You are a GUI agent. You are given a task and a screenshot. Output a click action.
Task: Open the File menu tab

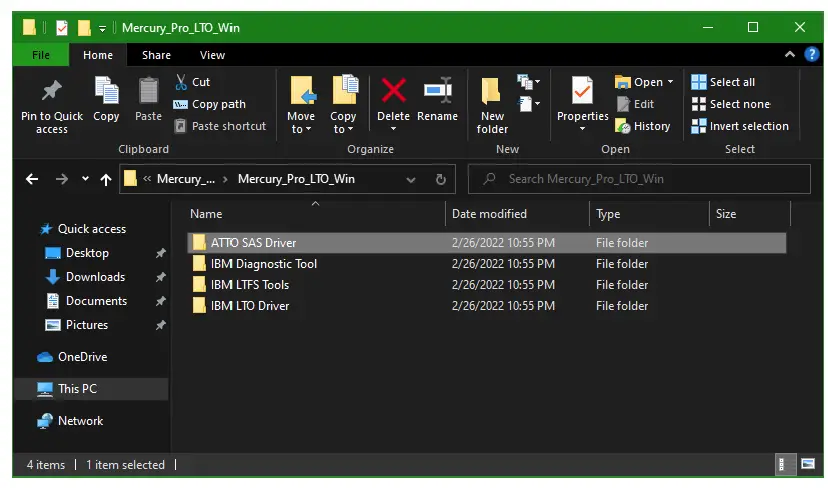click(42, 55)
